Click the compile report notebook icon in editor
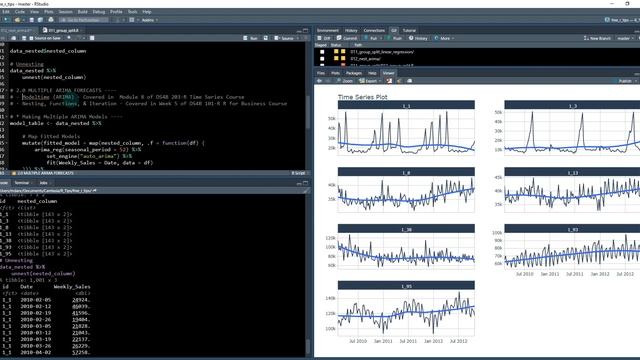 [92, 38]
